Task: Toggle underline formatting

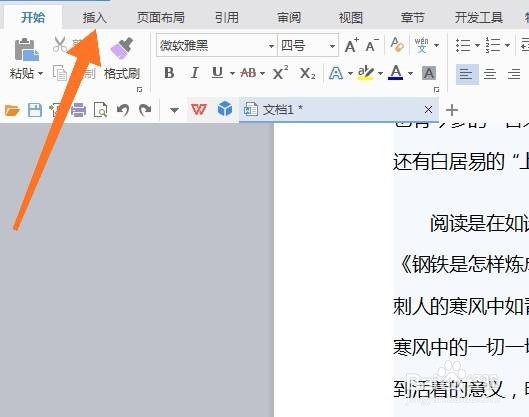Action: (x=217, y=73)
